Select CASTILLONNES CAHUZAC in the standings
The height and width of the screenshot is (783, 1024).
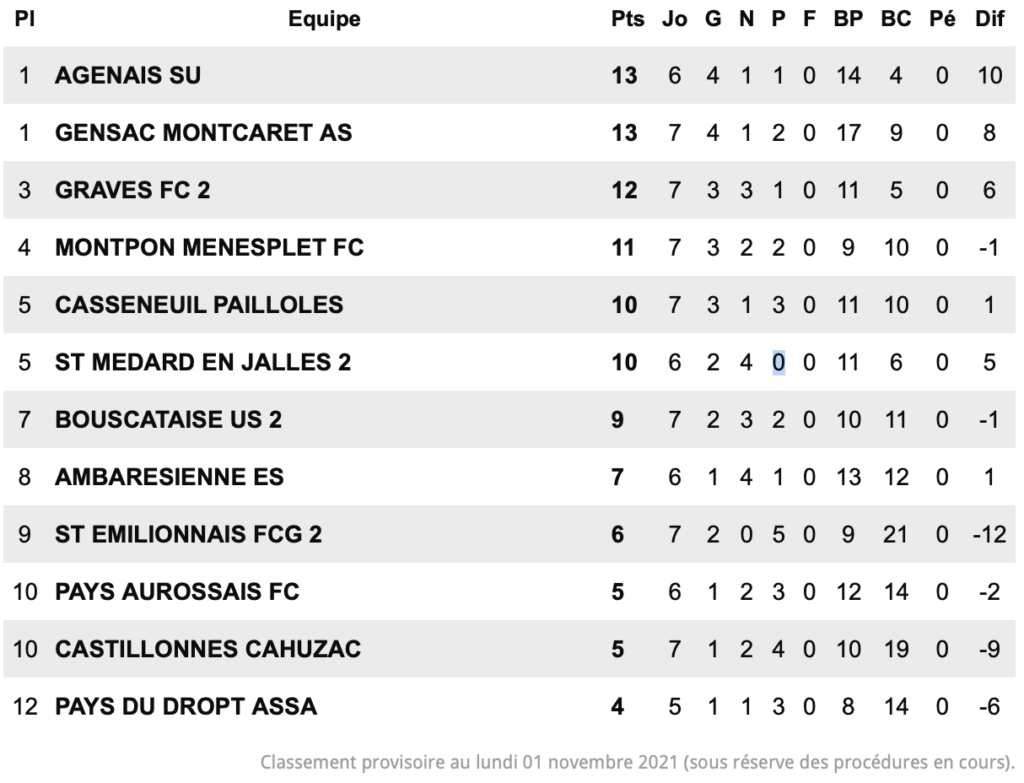[208, 649]
